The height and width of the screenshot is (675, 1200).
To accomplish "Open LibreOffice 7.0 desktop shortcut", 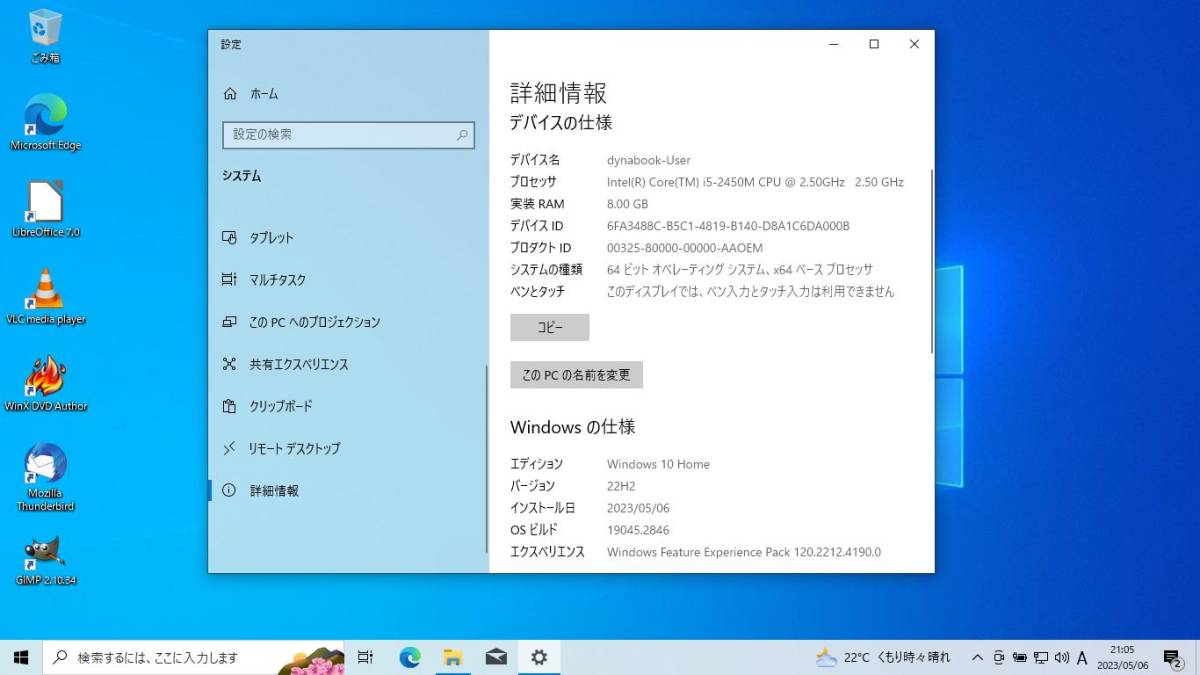I will click(45, 209).
